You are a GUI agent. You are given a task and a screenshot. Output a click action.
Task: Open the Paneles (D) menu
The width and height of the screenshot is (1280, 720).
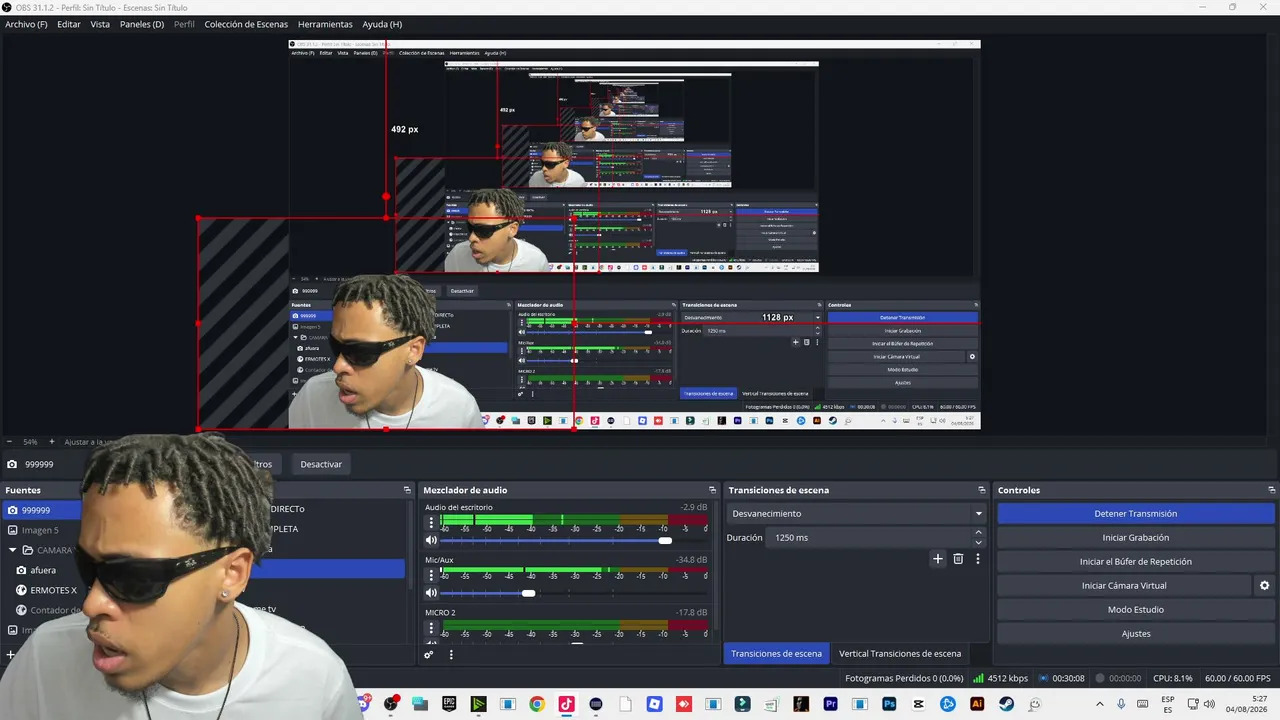point(142,24)
